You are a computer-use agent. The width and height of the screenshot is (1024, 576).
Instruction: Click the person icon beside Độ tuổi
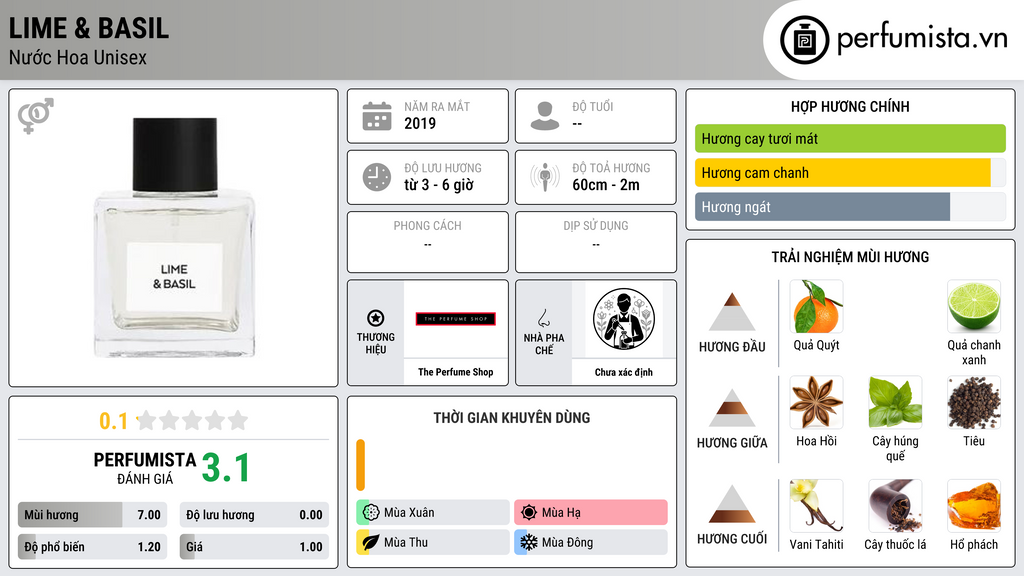(x=545, y=116)
